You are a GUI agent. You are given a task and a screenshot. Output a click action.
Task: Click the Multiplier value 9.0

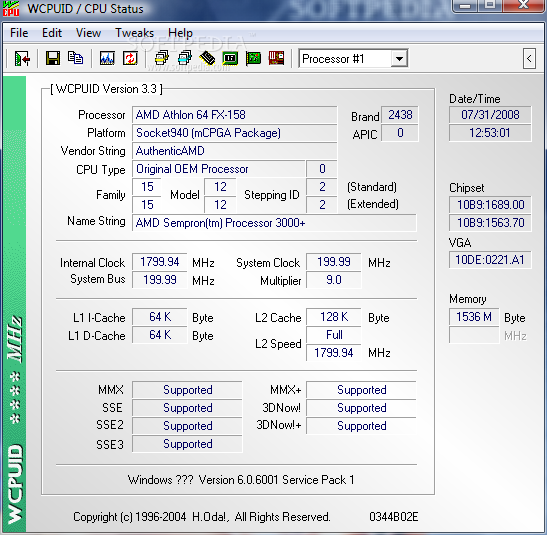tap(334, 280)
